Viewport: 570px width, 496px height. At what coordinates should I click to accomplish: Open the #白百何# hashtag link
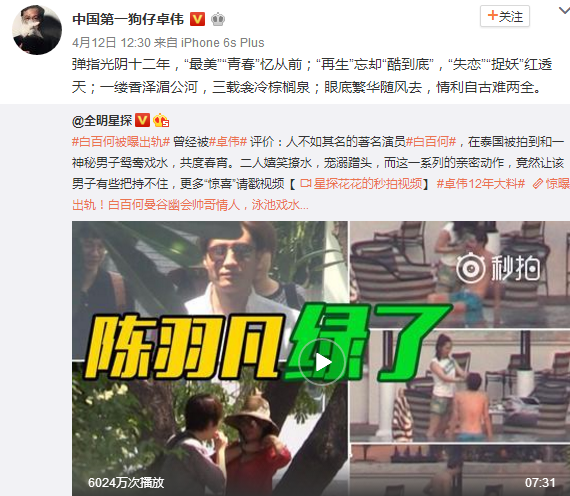(431, 141)
